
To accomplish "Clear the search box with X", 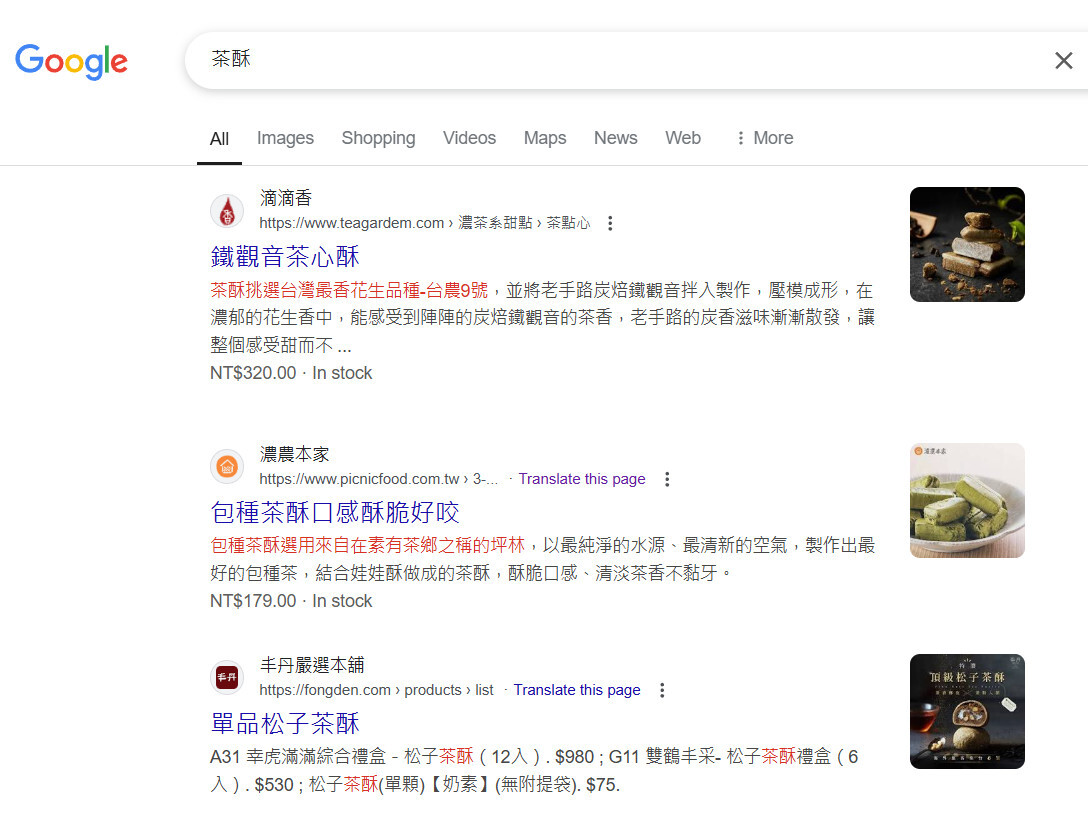I will coord(1063,61).
